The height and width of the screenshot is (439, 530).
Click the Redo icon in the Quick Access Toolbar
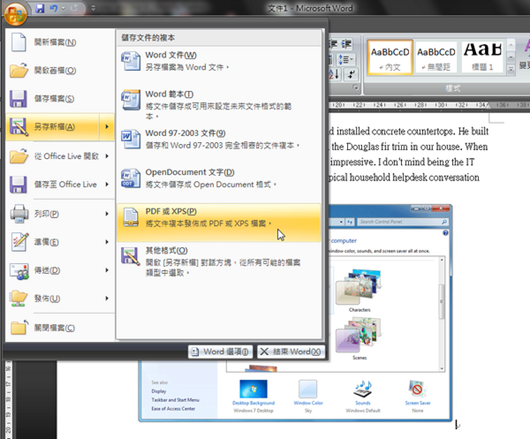click(74, 8)
